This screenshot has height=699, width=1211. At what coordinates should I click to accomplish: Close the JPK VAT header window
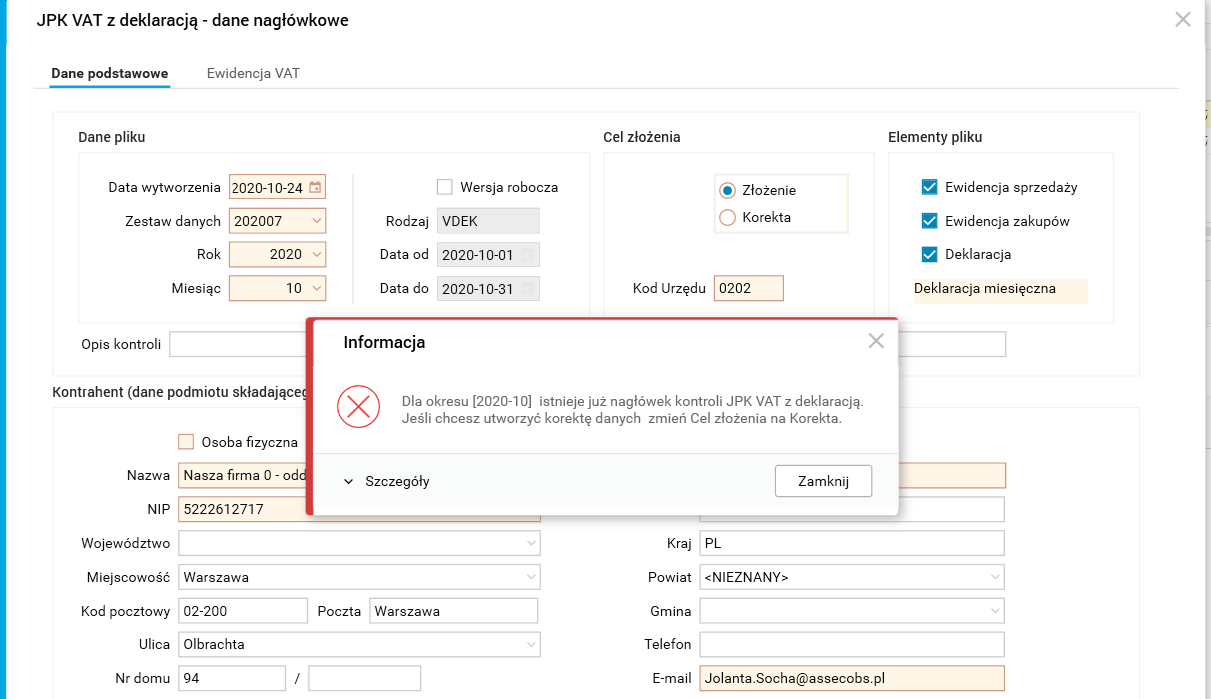[x=1183, y=19]
